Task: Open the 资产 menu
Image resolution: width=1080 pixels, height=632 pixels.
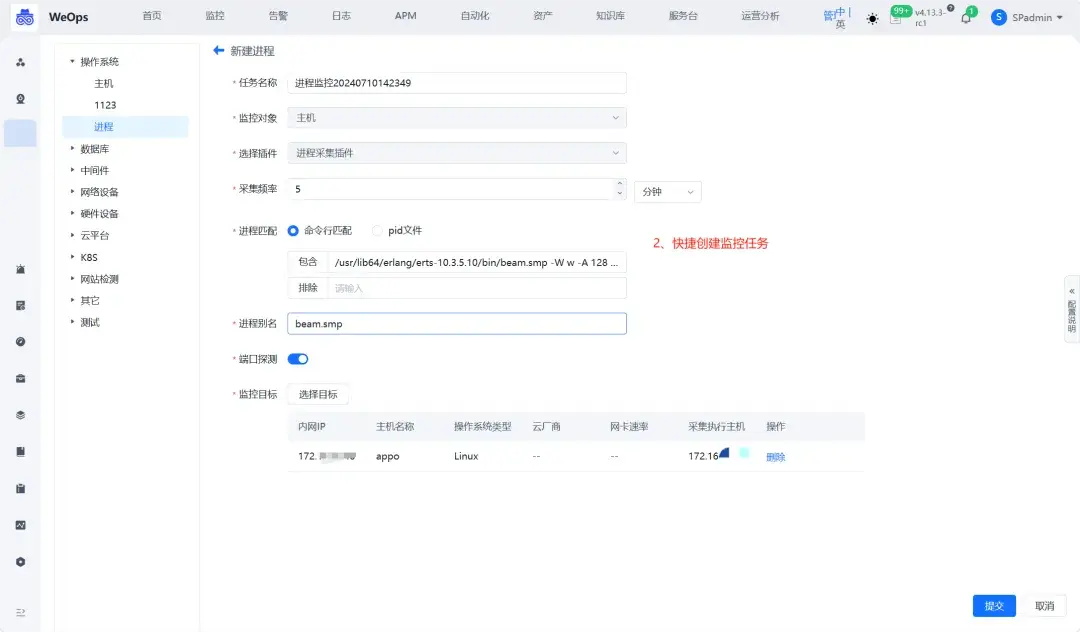Action: pyautogui.click(x=543, y=16)
